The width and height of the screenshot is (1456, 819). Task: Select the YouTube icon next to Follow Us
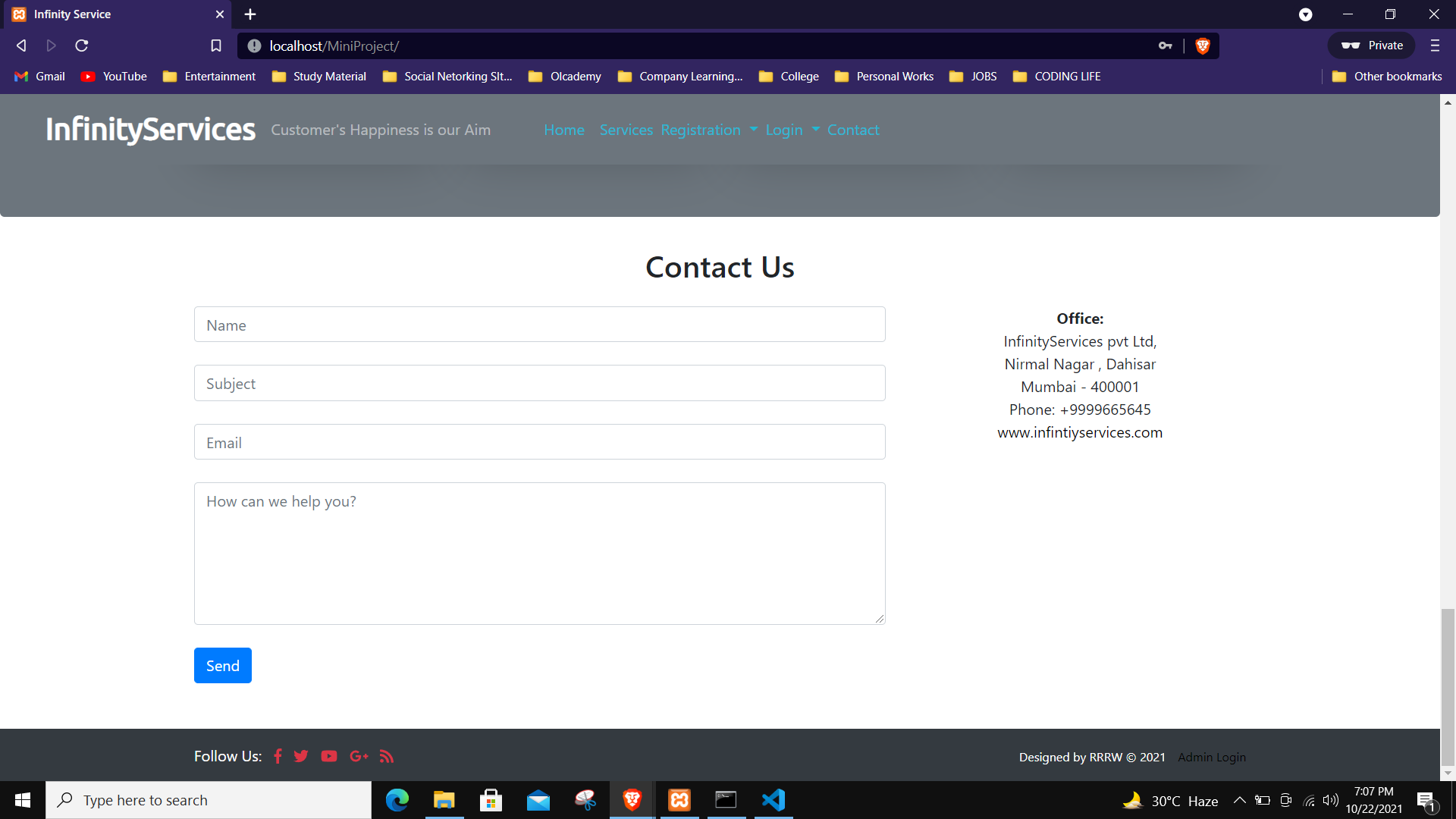pyautogui.click(x=329, y=756)
